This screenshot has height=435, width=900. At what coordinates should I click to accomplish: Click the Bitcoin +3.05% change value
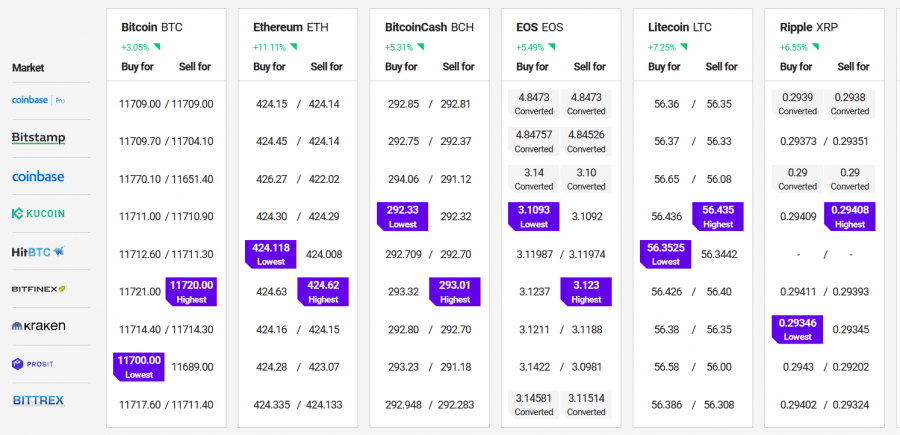coord(135,48)
